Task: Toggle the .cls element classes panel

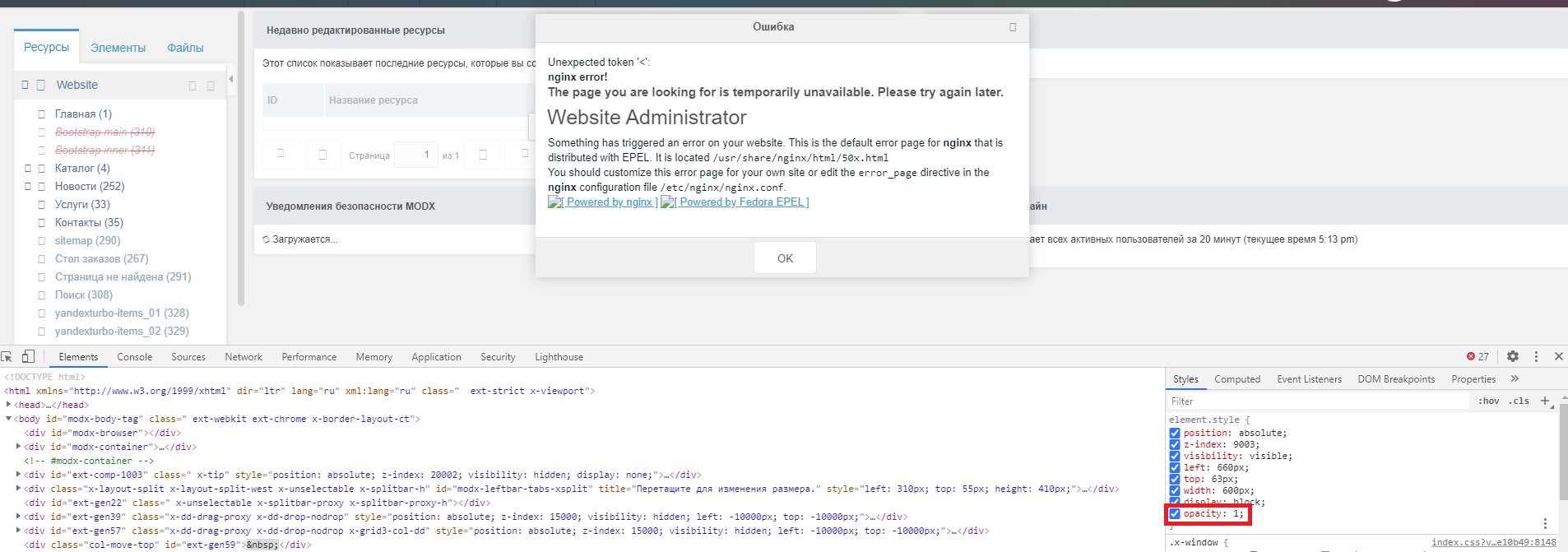Action: [x=1519, y=401]
